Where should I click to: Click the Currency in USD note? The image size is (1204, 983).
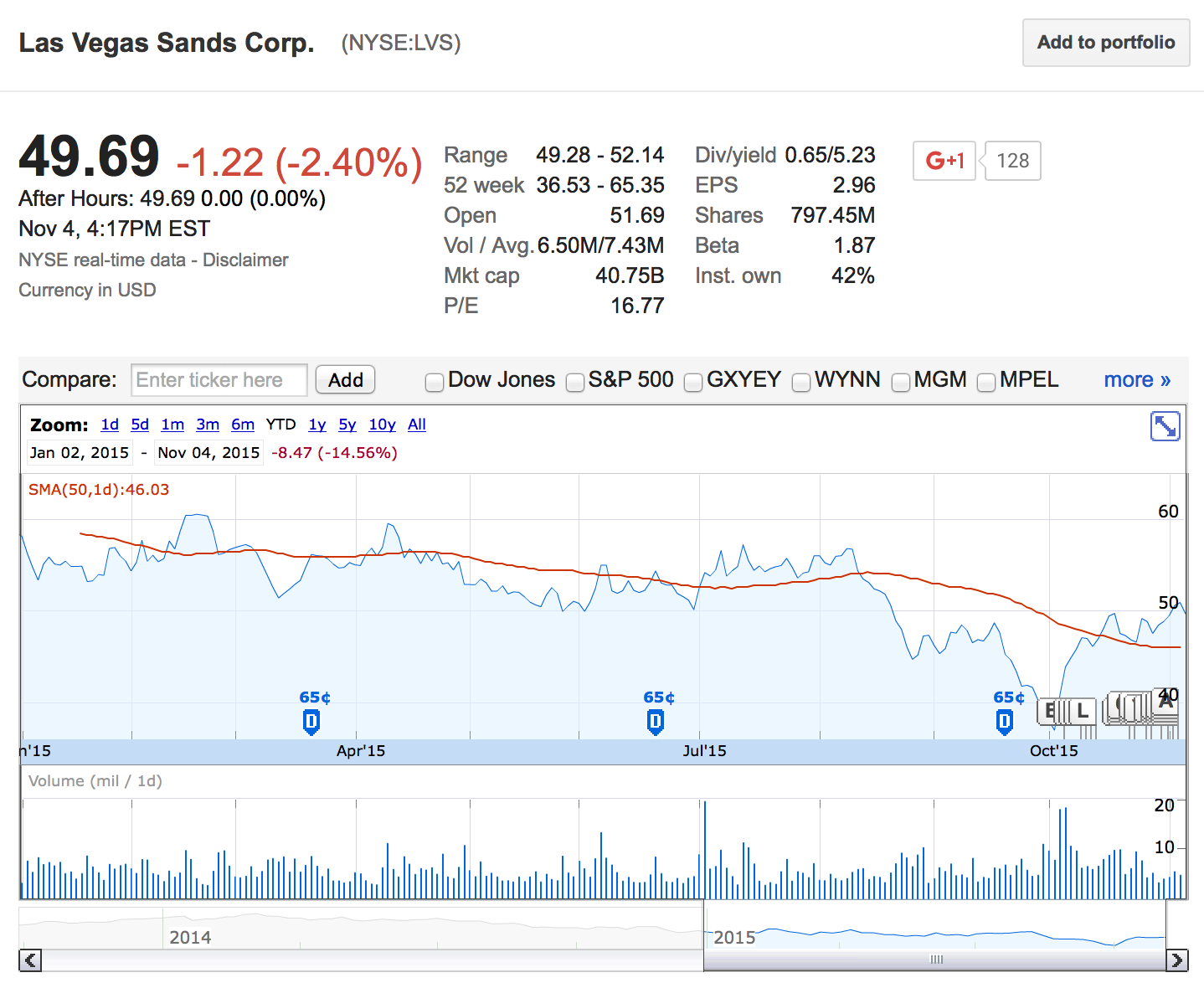[x=87, y=291]
